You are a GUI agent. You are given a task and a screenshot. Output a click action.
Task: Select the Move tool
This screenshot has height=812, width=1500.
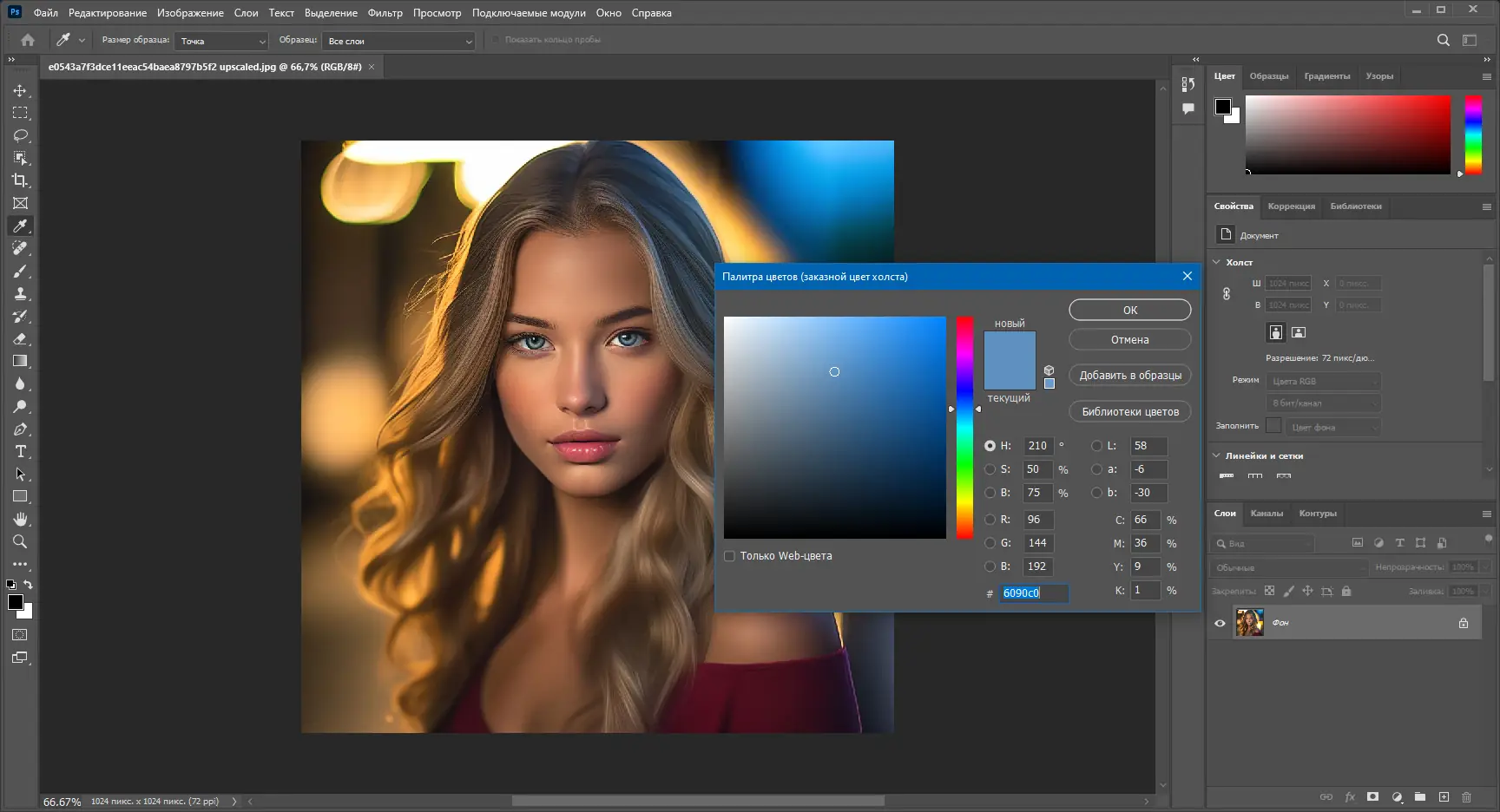coord(20,90)
